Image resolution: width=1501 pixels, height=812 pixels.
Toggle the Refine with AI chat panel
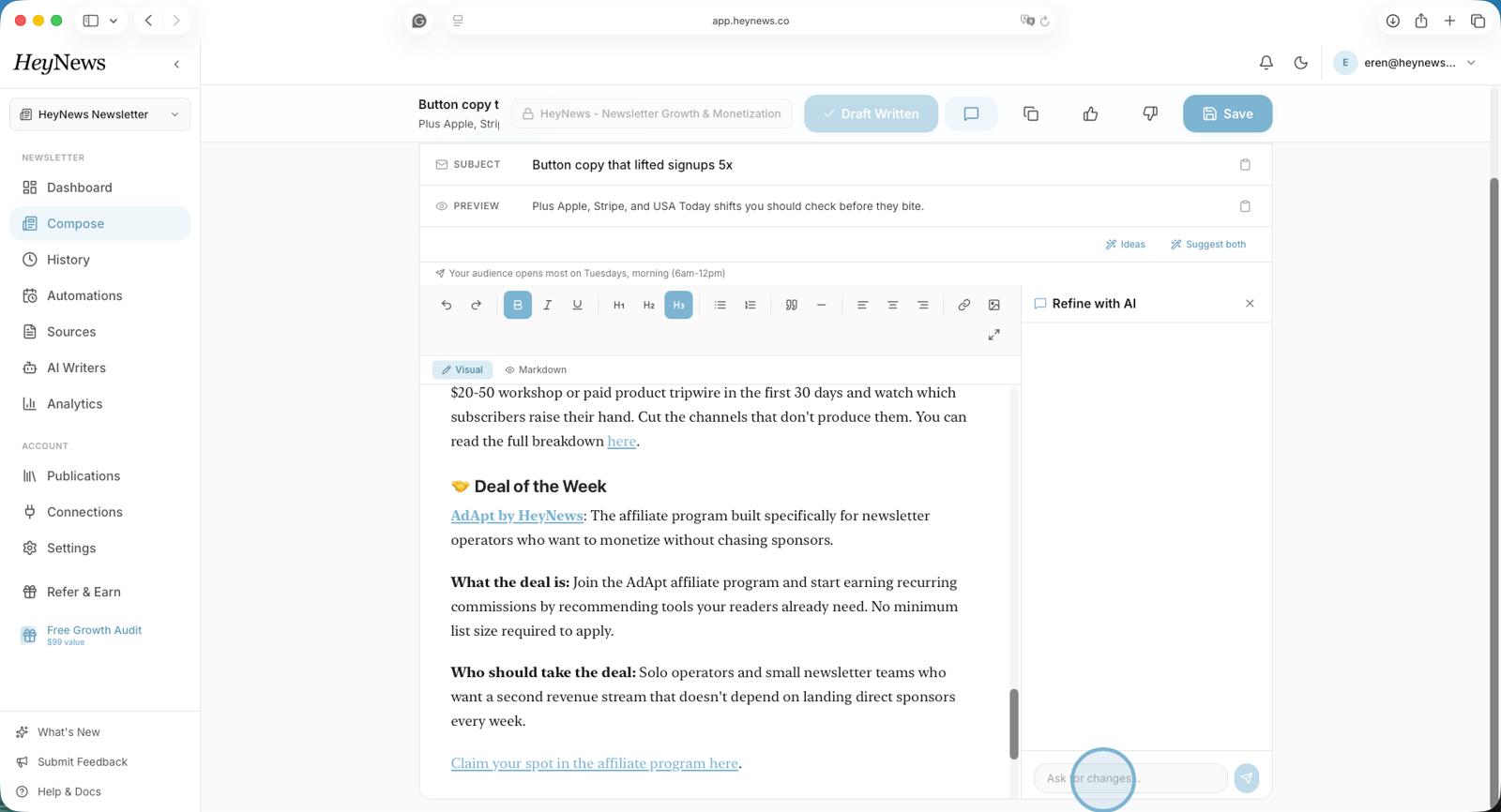(x=972, y=113)
